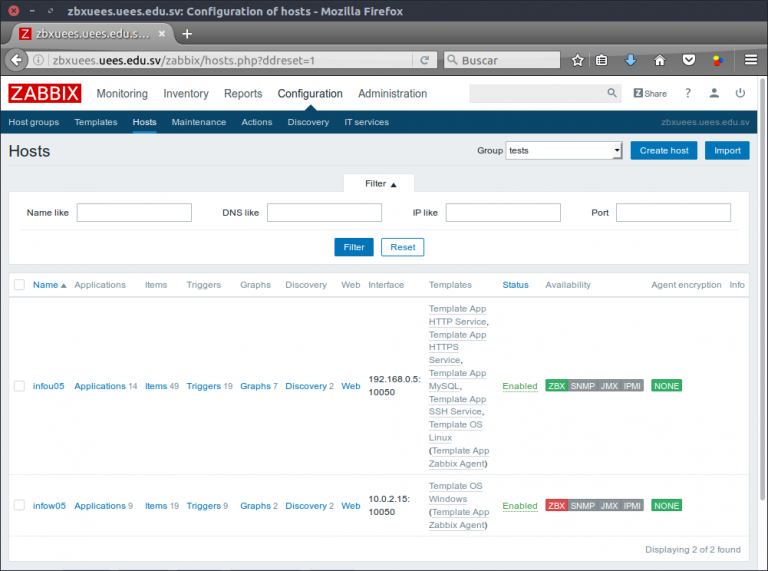Click the Reset filter button
Screen dimensions: 768x571
[403, 247]
